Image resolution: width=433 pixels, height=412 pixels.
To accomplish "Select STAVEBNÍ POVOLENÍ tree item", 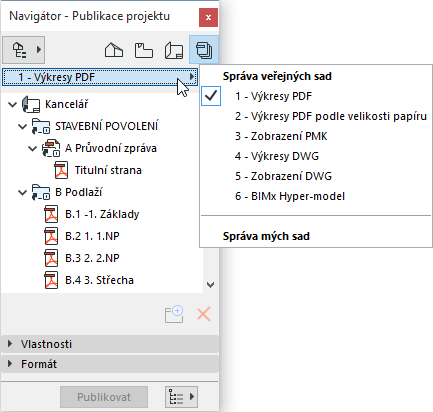I will tap(107, 126).
